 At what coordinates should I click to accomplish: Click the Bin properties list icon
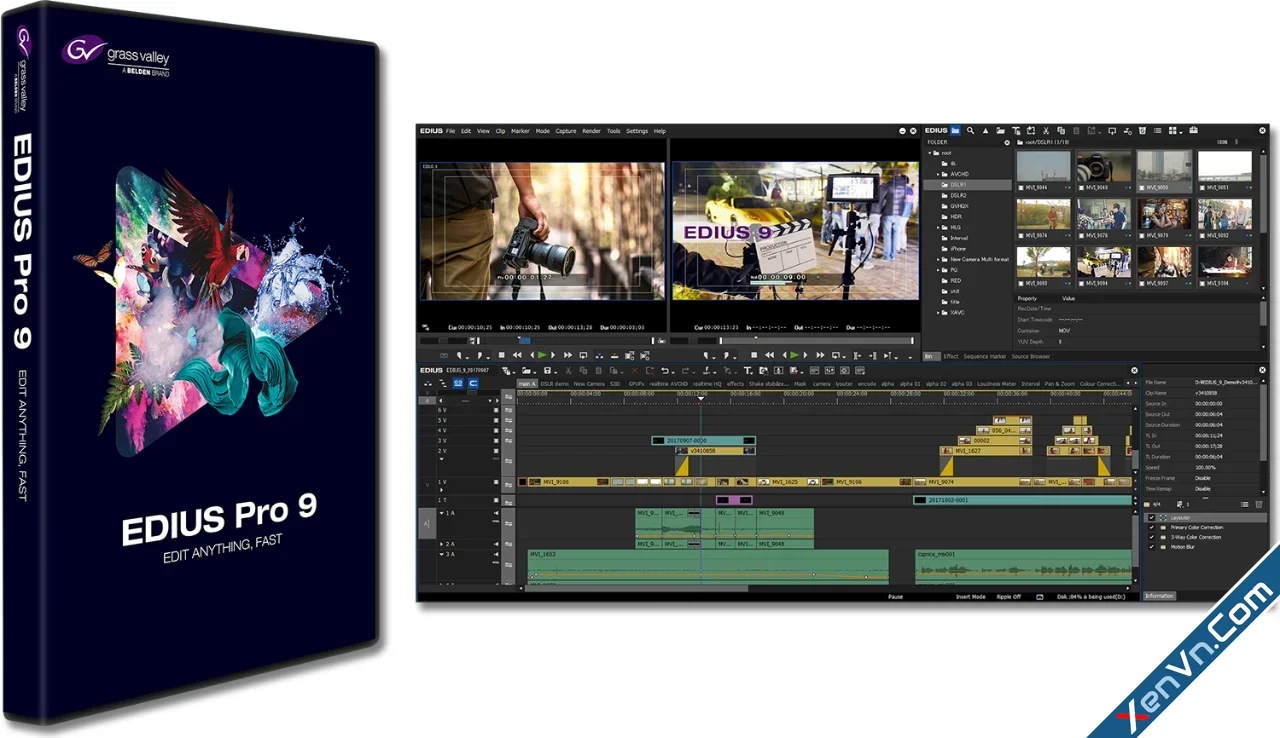pyautogui.click(x=1158, y=131)
